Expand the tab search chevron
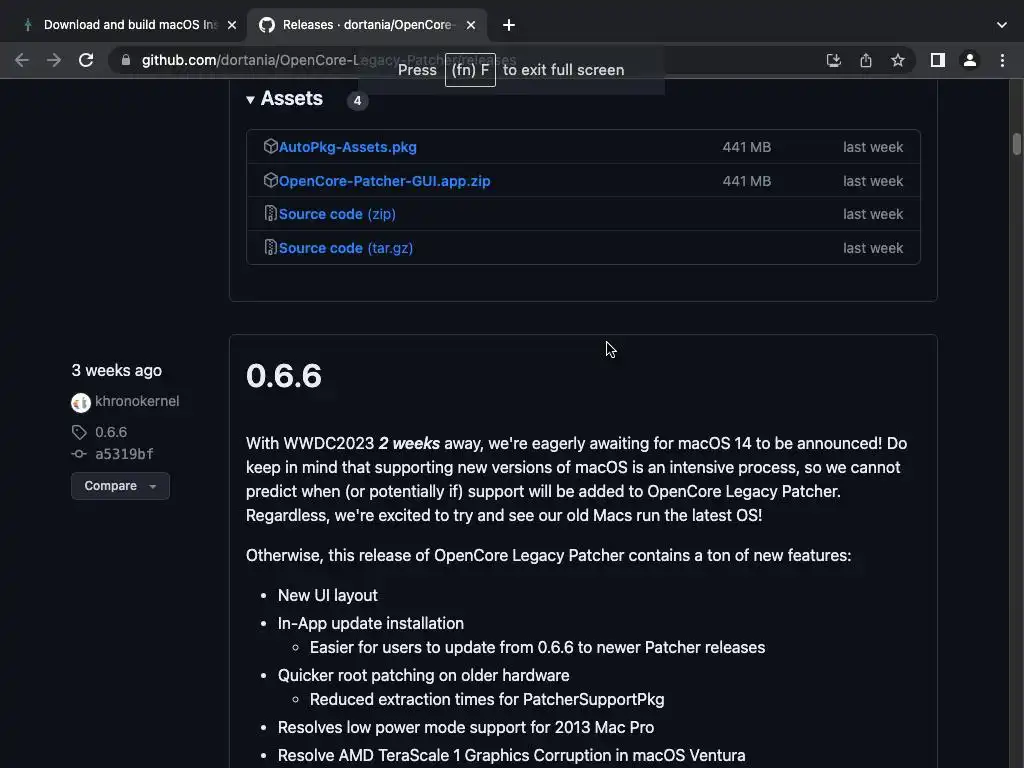The image size is (1024, 768). (1002, 25)
